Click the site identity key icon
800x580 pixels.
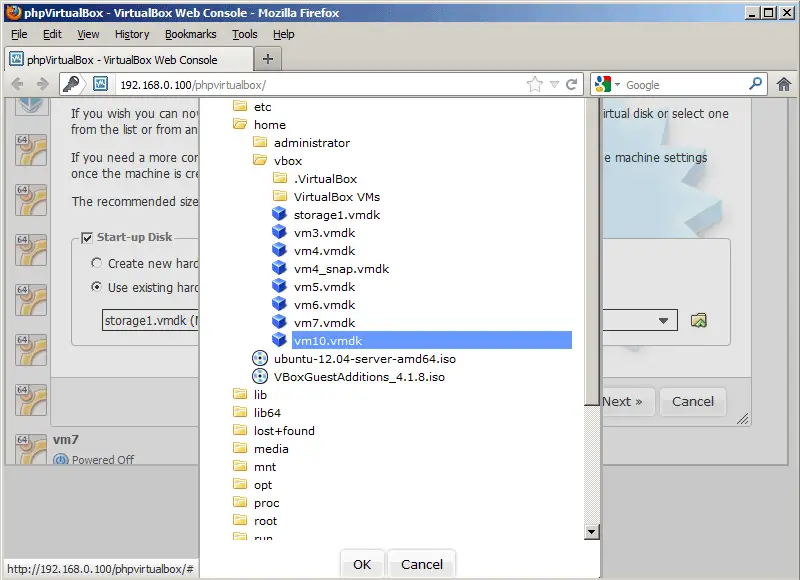(x=71, y=84)
